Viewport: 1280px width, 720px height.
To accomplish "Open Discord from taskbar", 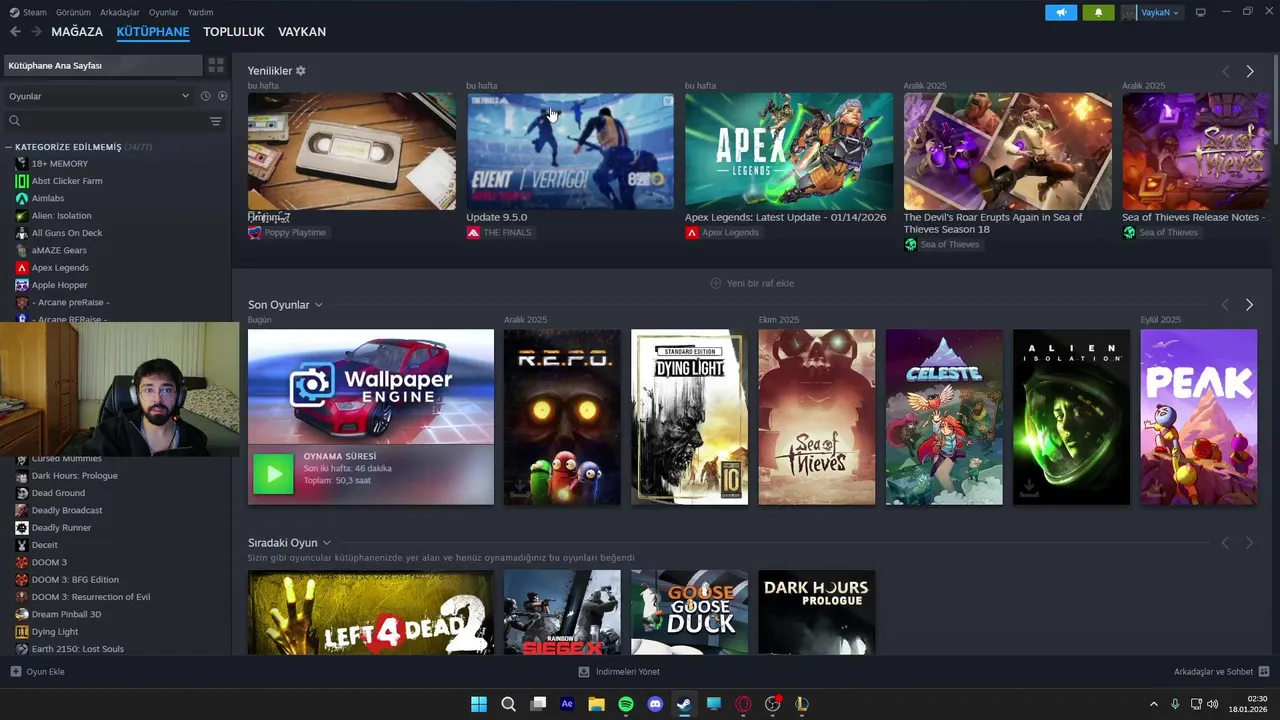I will [x=655, y=704].
